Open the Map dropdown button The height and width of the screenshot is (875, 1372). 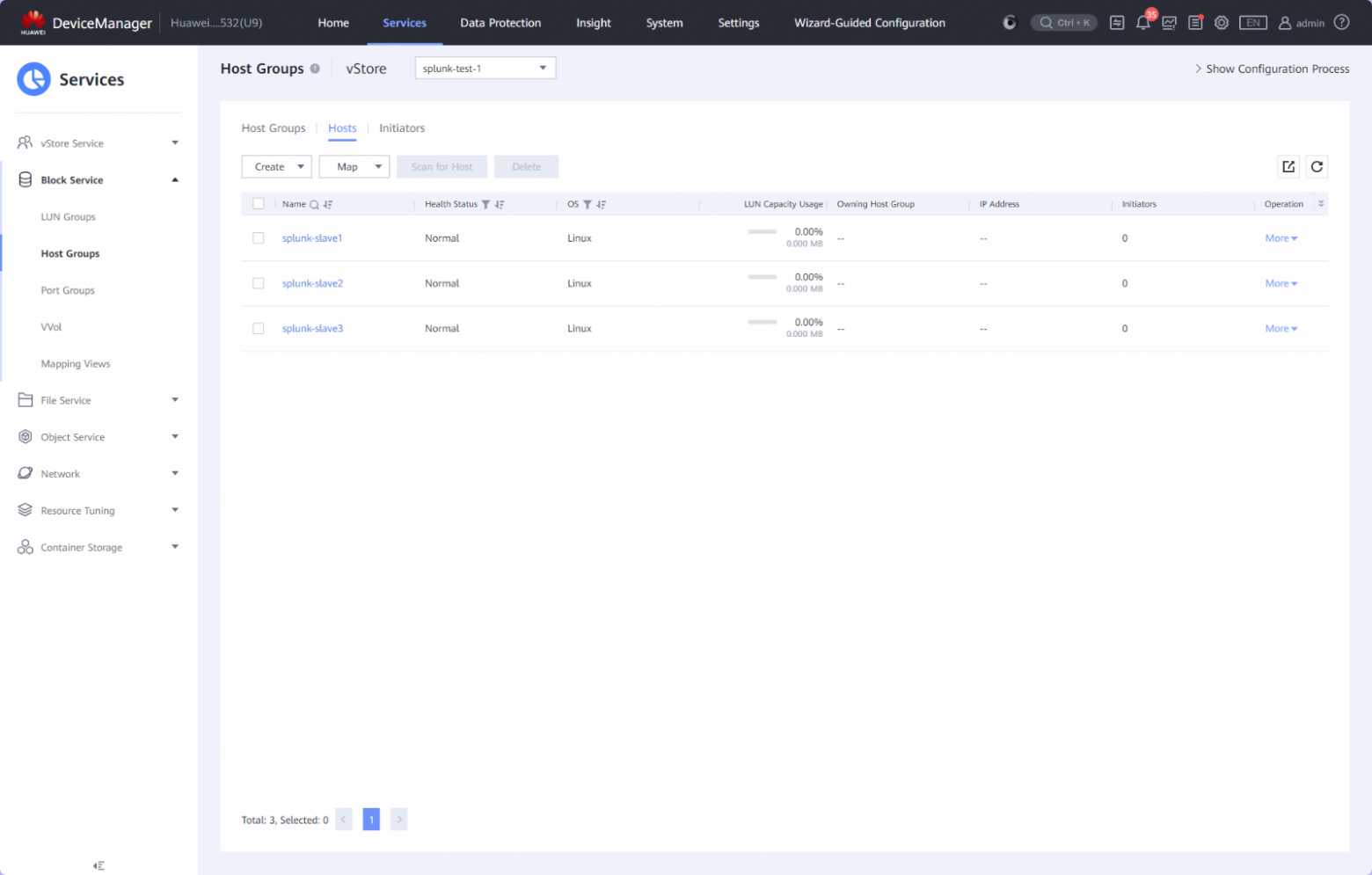[354, 167]
